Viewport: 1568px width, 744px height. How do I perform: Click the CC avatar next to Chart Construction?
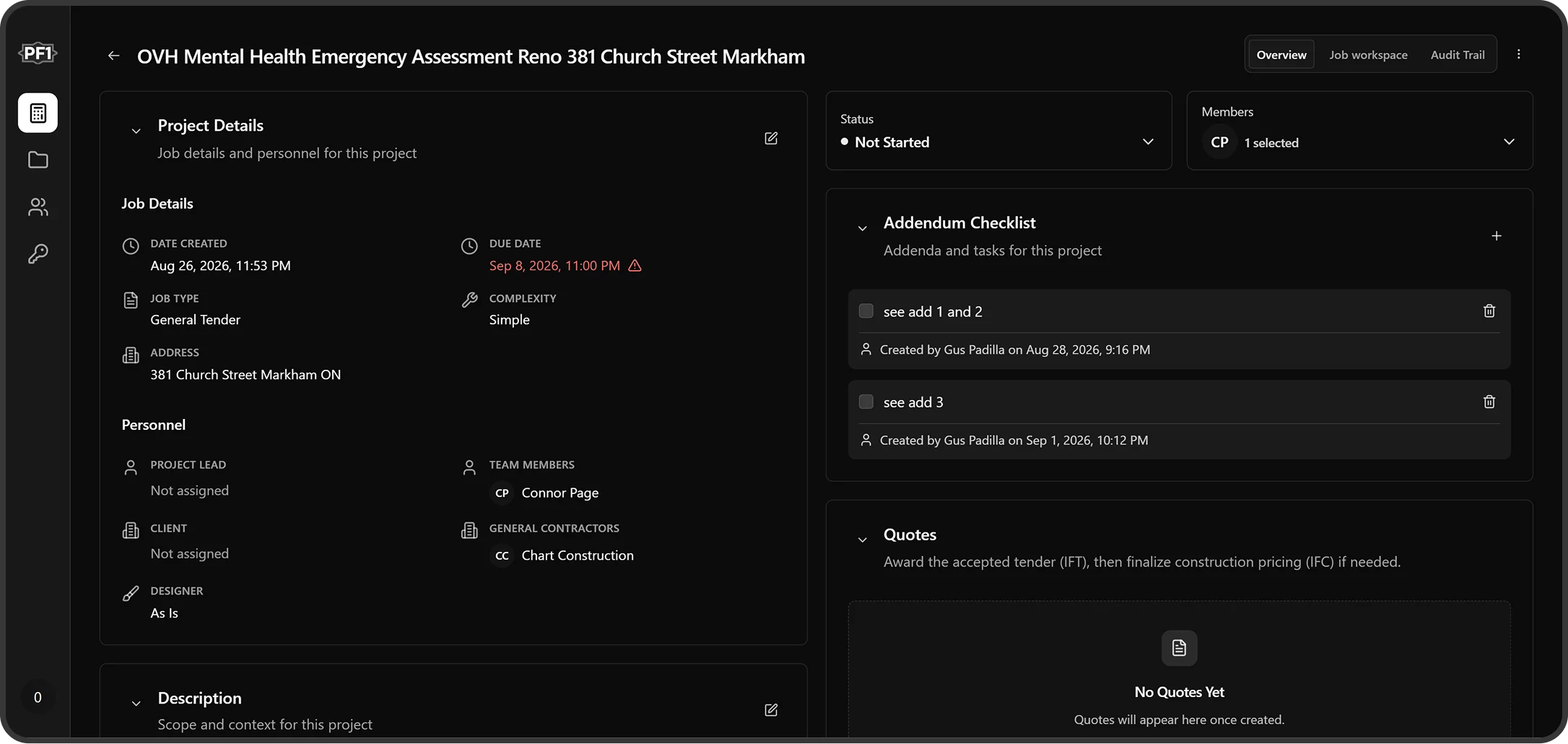[502, 555]
